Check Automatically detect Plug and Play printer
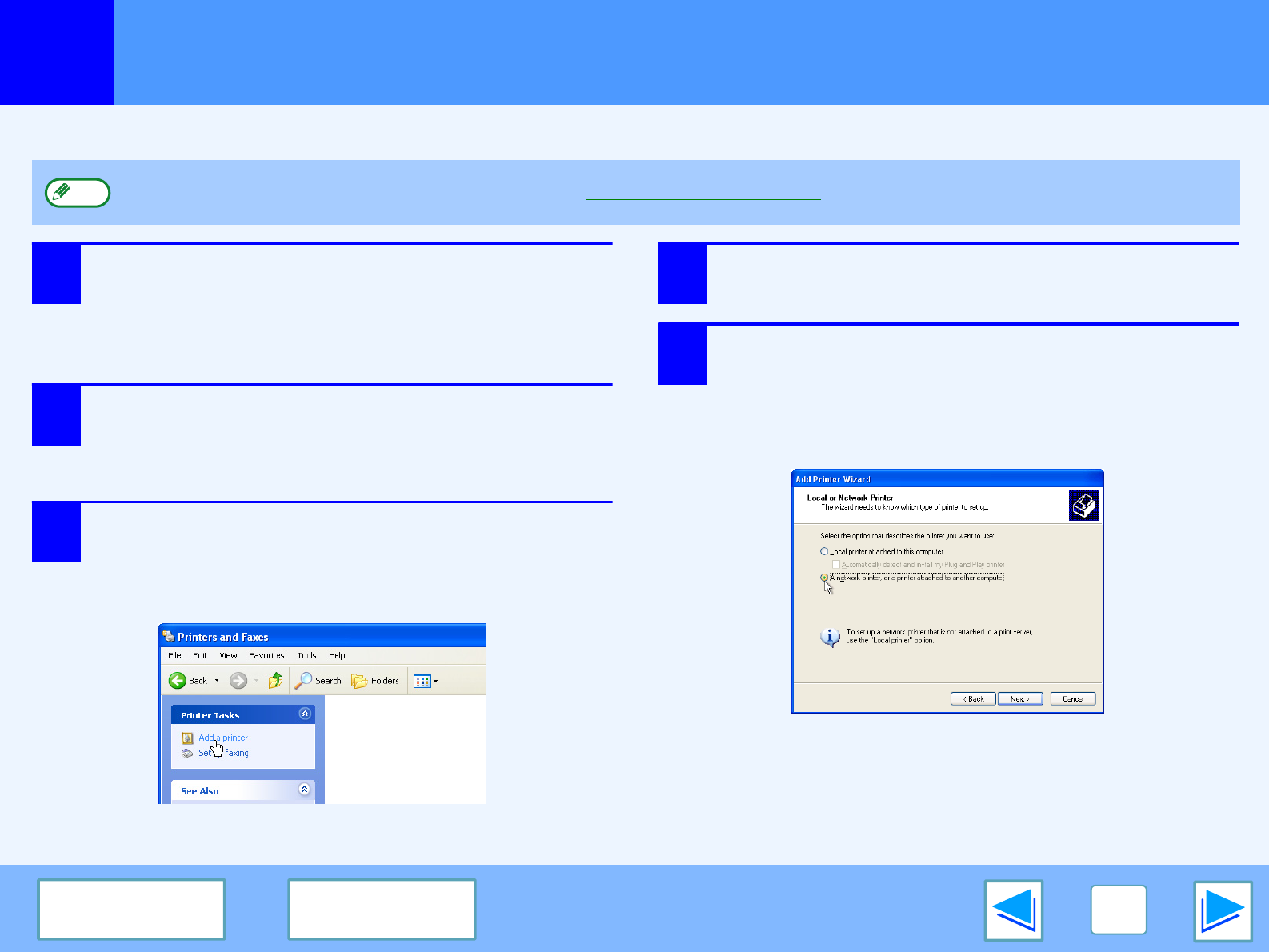Viewport: 1269px width, 952px height. [x=835, y=565]
